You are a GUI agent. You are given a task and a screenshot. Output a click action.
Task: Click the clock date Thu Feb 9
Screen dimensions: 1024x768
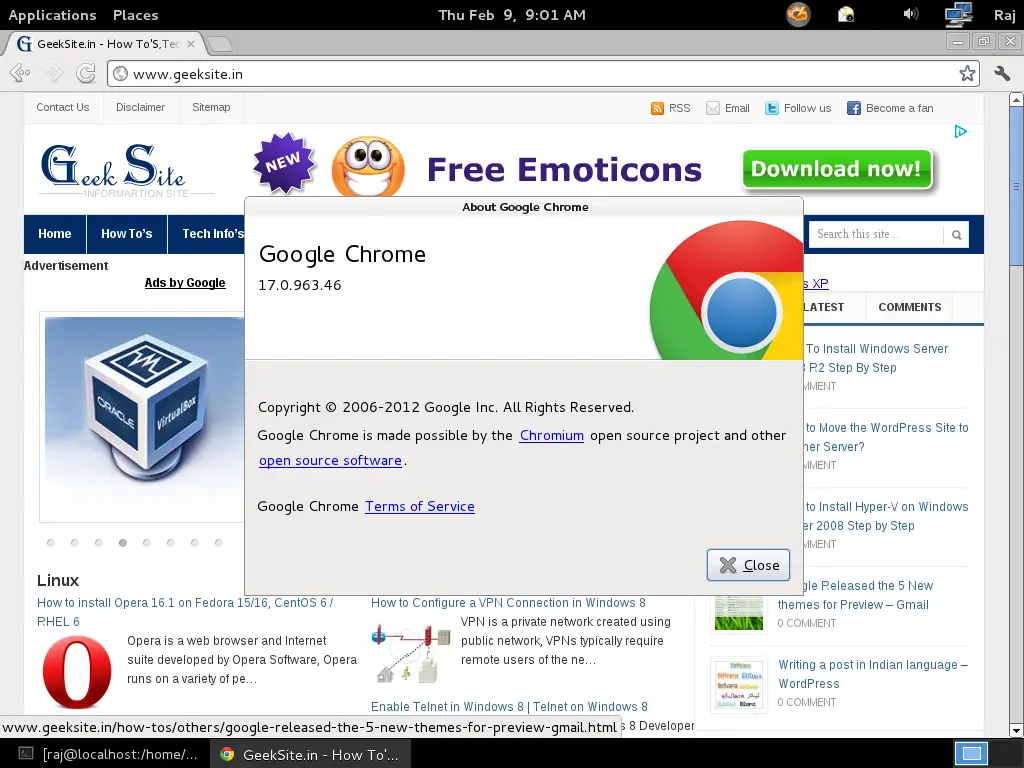(x=511, y=15)
